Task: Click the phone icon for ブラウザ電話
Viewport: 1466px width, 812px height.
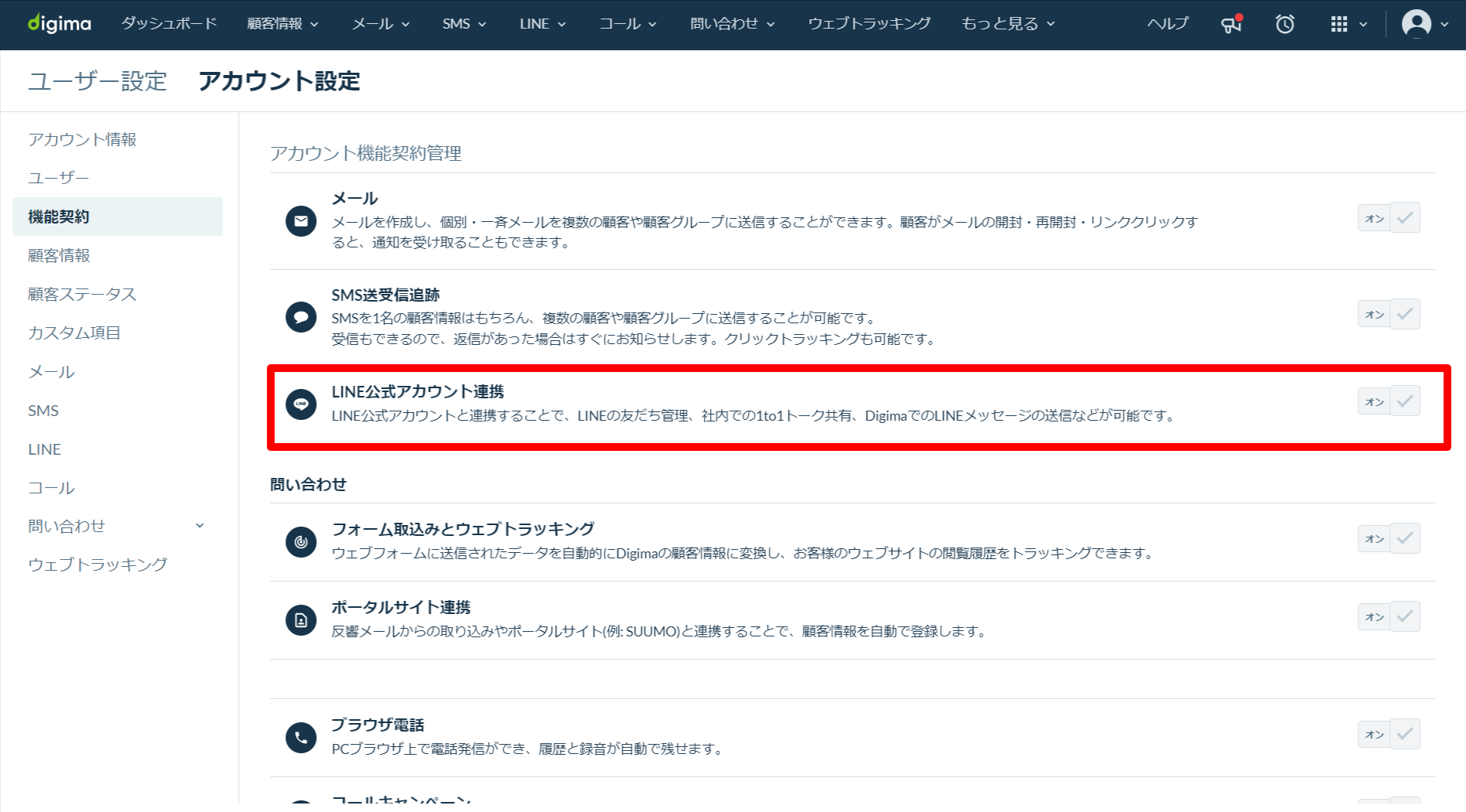Action: [301, 738]
